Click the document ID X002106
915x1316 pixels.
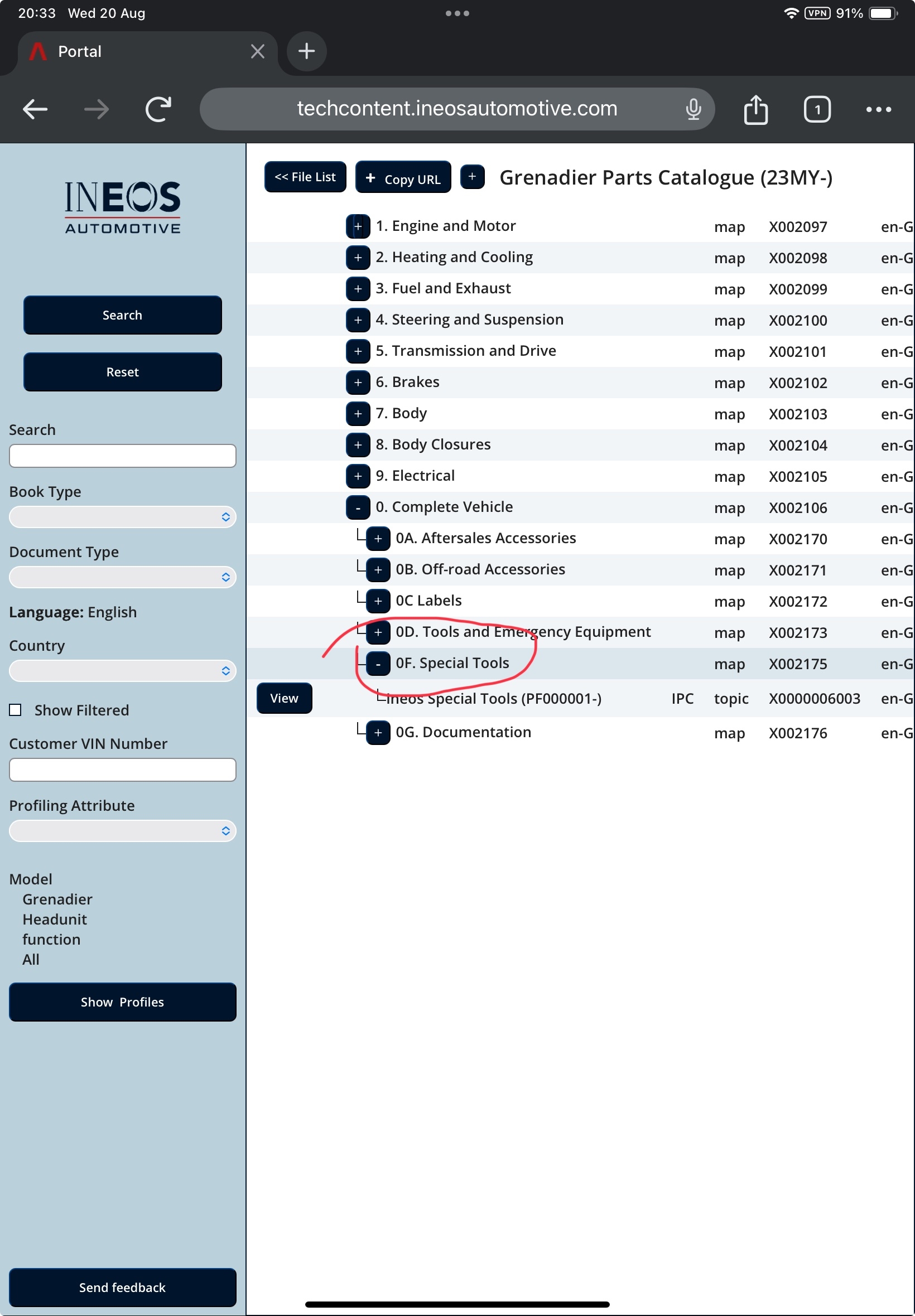(798, 507)
